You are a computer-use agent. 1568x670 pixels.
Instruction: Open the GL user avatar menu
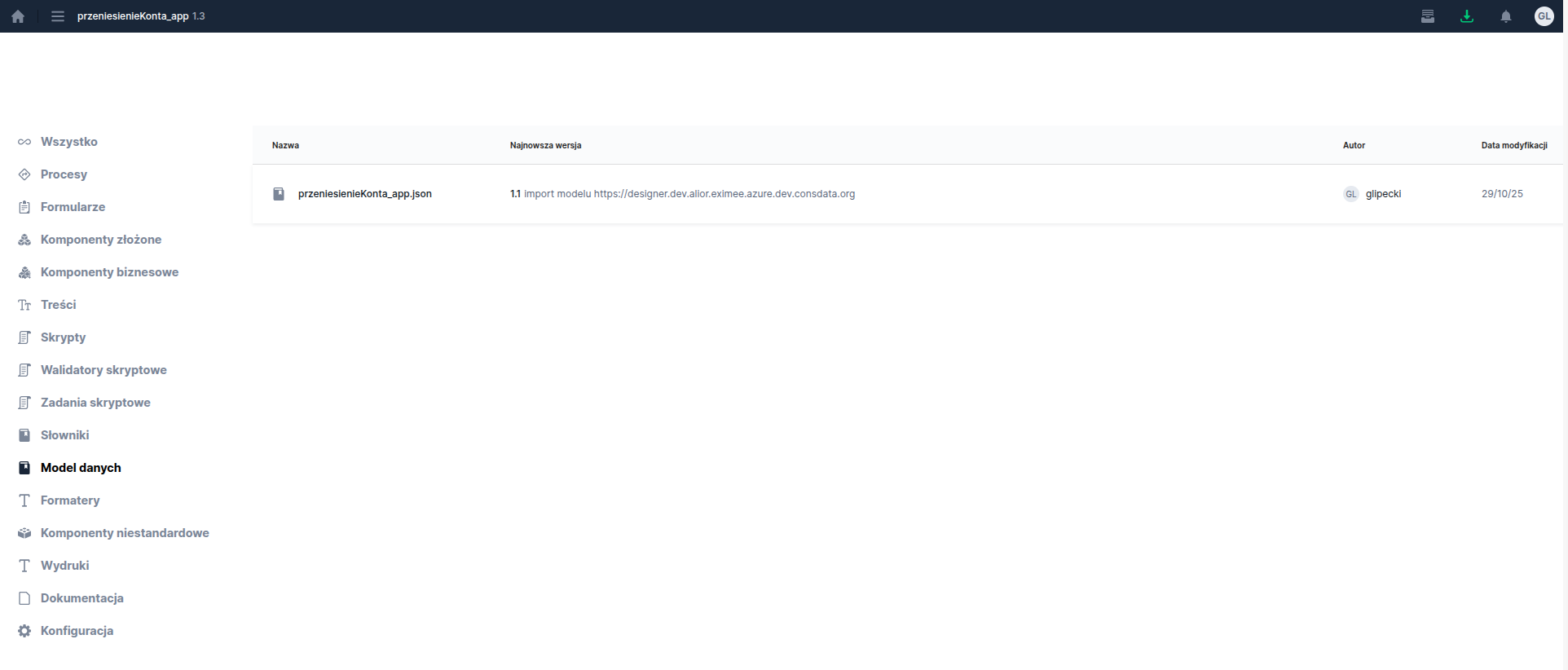(1544, 16)
